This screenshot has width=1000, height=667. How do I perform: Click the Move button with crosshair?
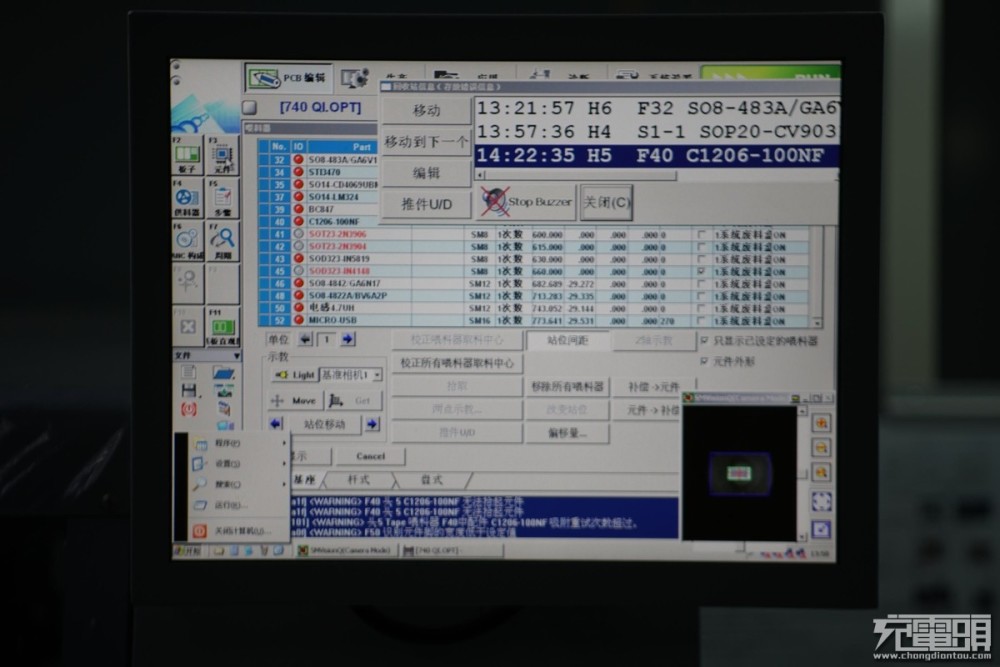(295, 400)
